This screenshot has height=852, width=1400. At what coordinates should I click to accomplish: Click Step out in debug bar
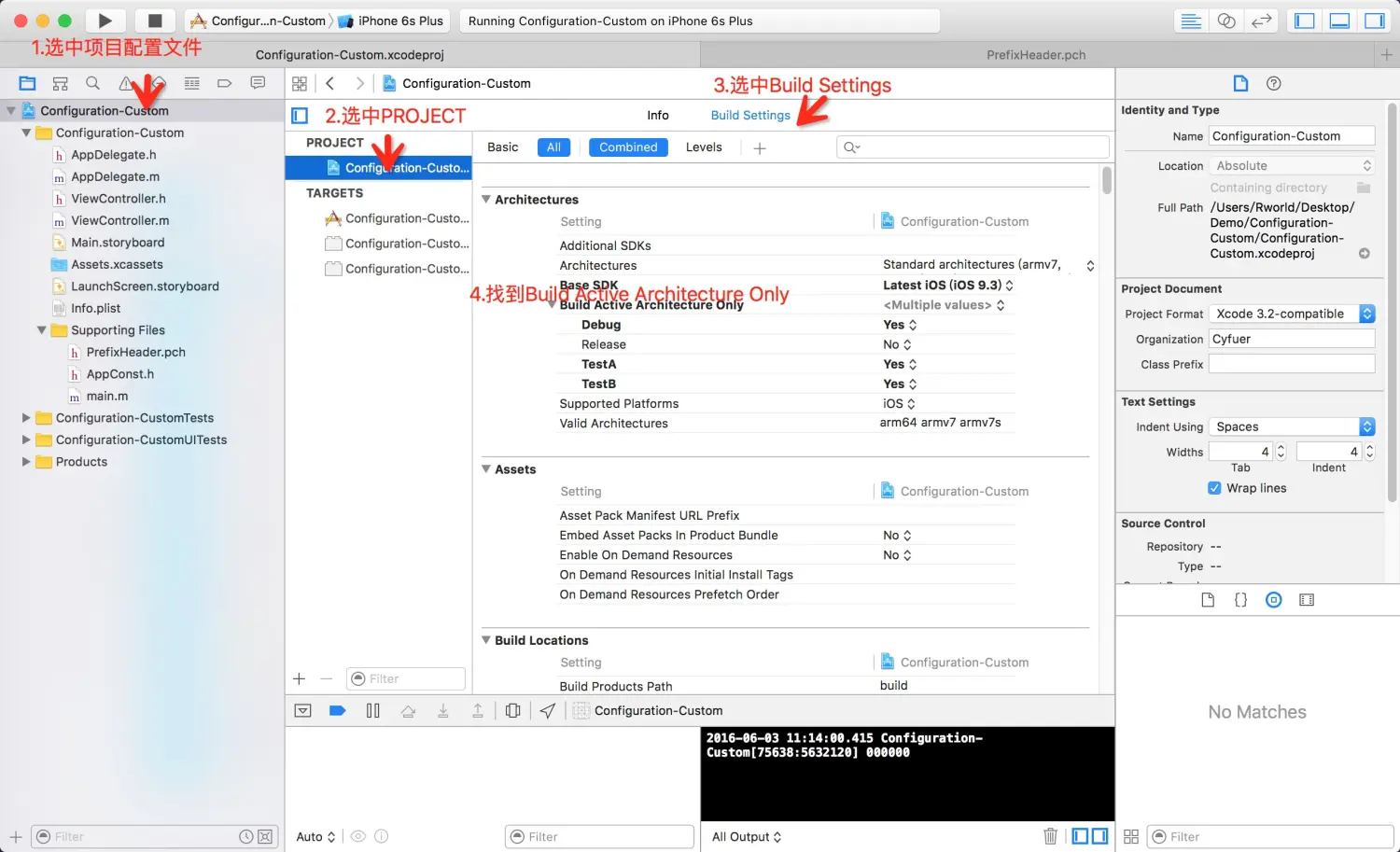click(x=478, y=710)
